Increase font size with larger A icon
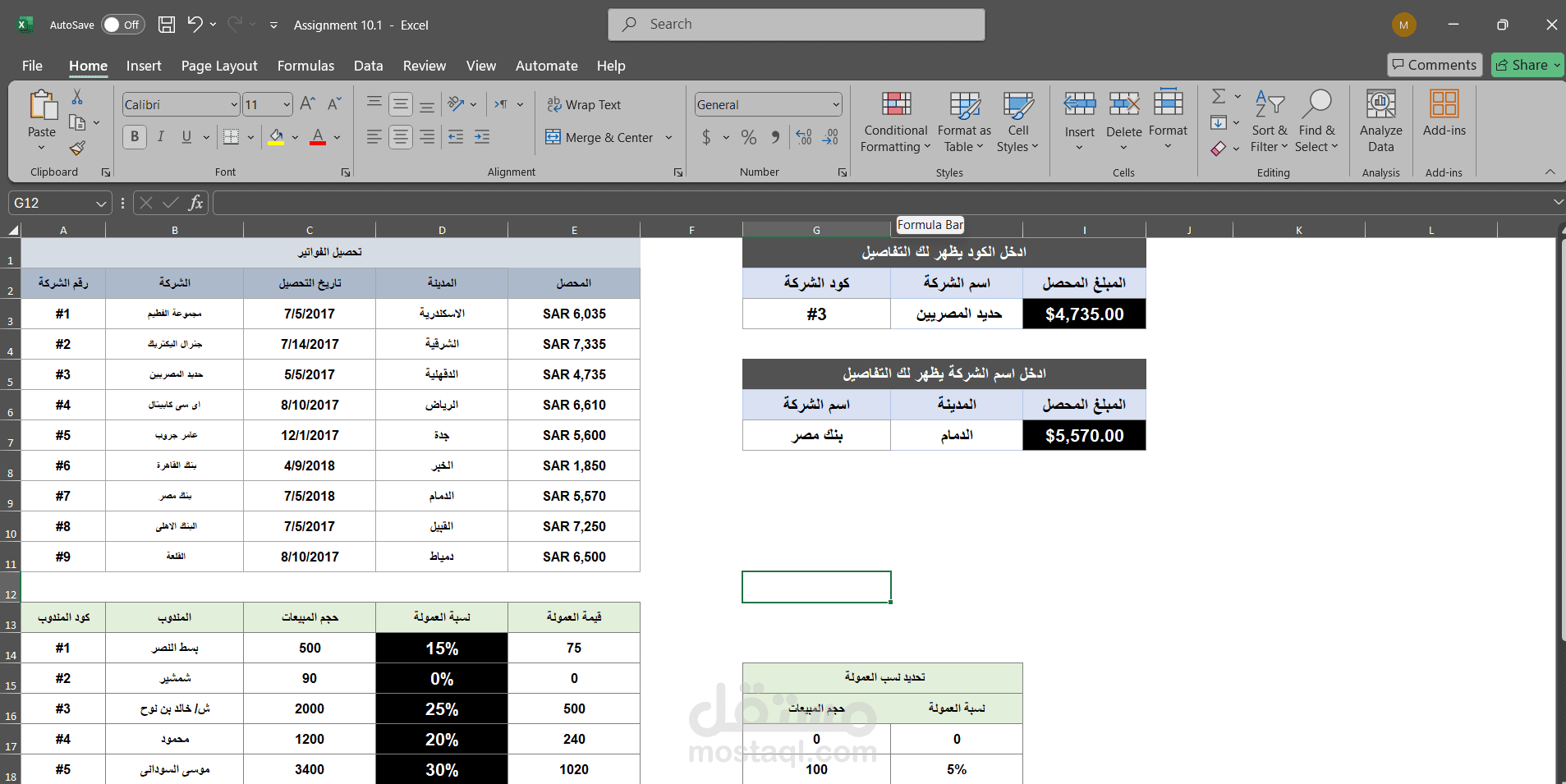This screenshot has width=1566, height=784. (x=307, y=103)
